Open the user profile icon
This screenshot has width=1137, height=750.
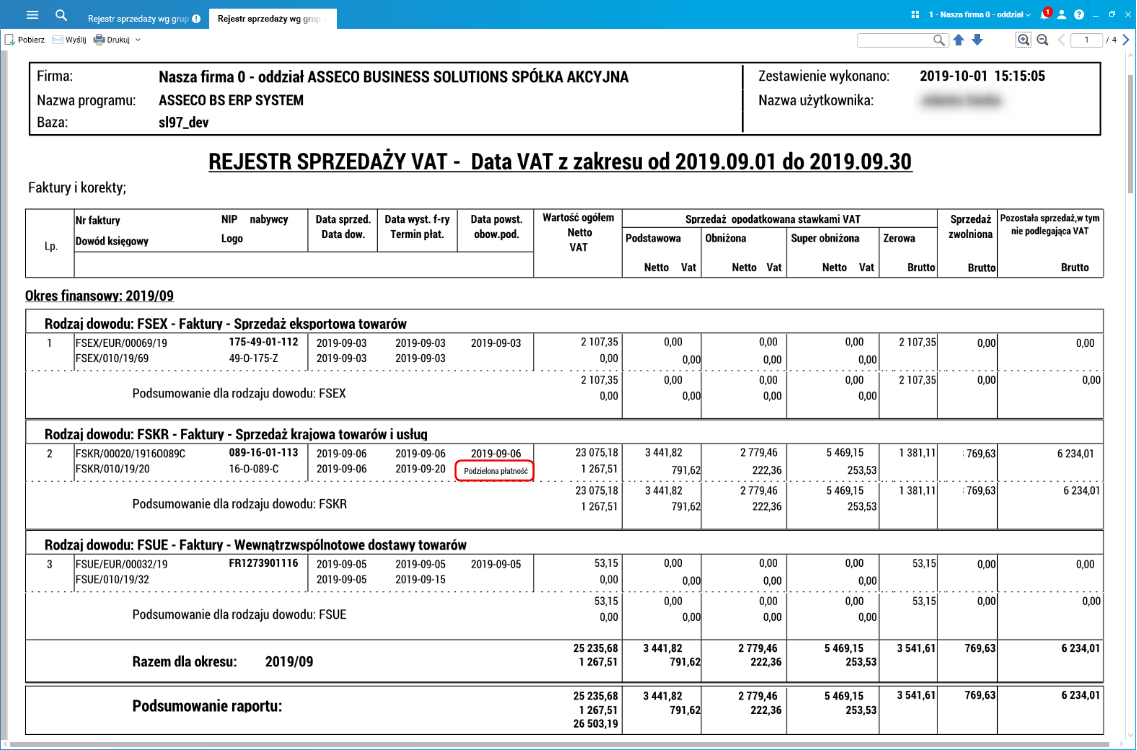coord(1062,15)
